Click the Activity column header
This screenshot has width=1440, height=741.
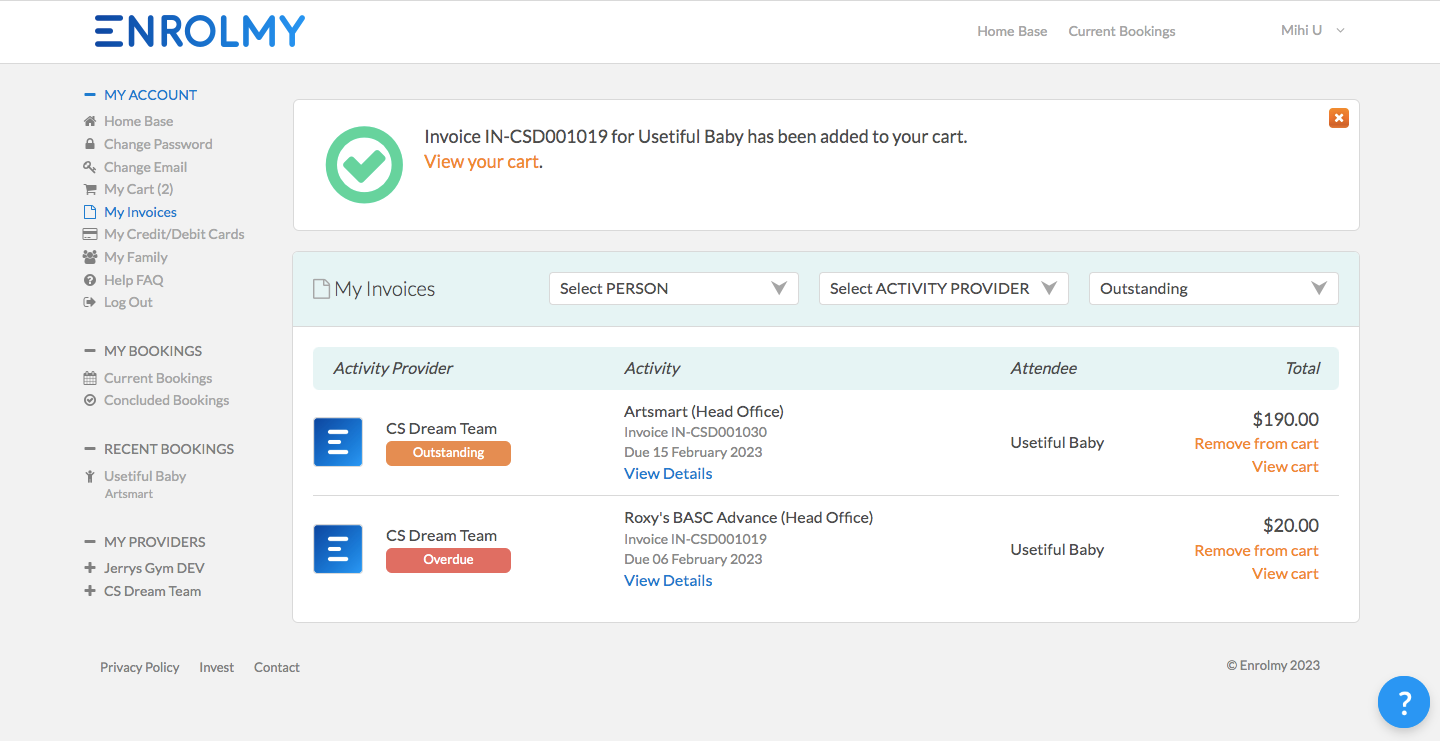click(x=652, y=368)
